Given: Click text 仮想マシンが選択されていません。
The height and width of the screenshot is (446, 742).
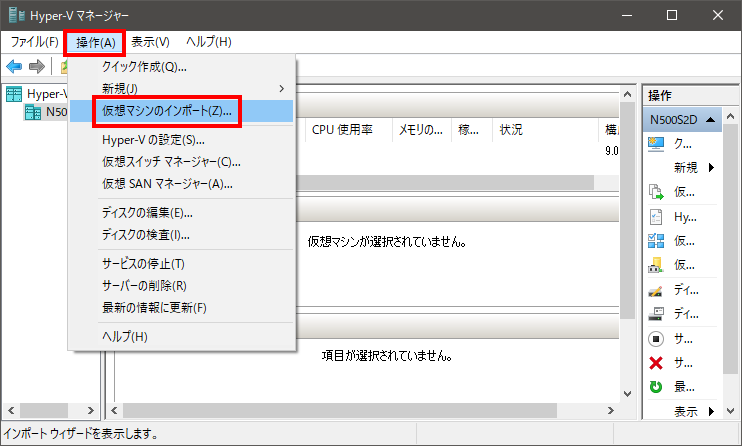Looking at the screenshot, I should 387,242.
